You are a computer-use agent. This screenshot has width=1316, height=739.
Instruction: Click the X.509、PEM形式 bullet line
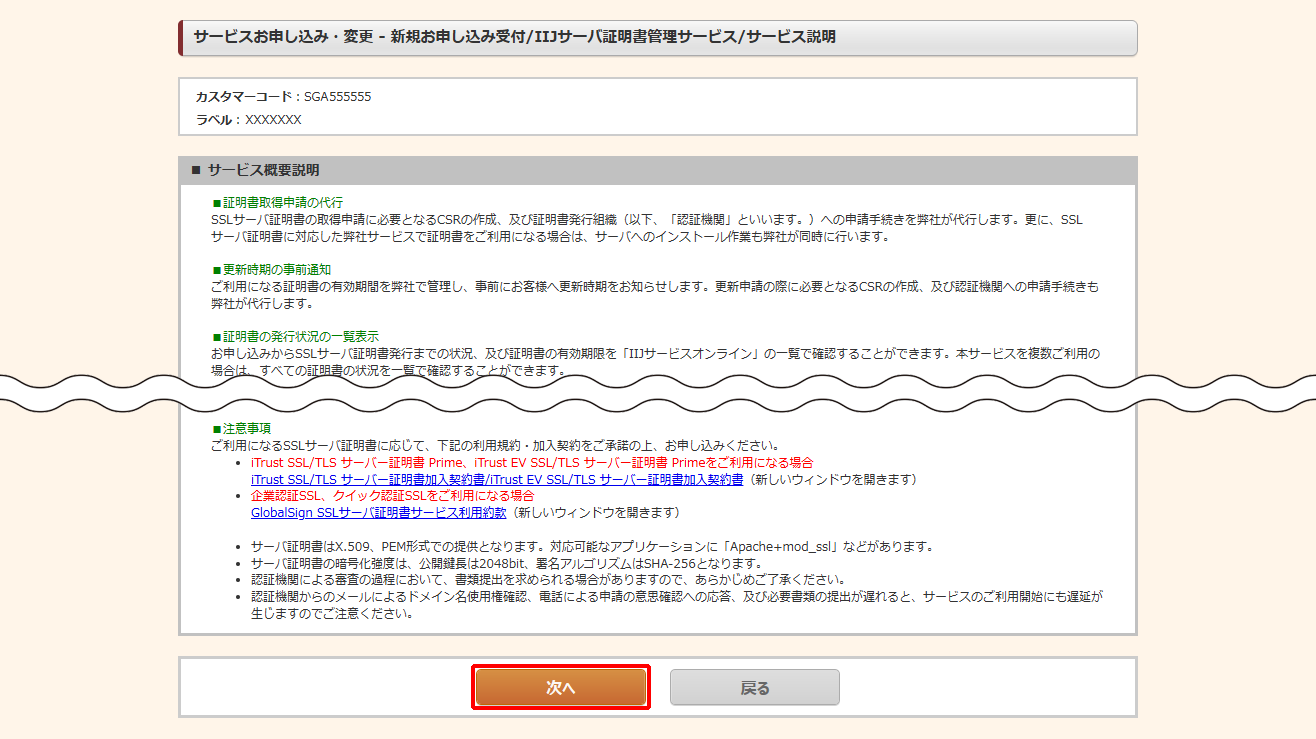tap(591, 547)
